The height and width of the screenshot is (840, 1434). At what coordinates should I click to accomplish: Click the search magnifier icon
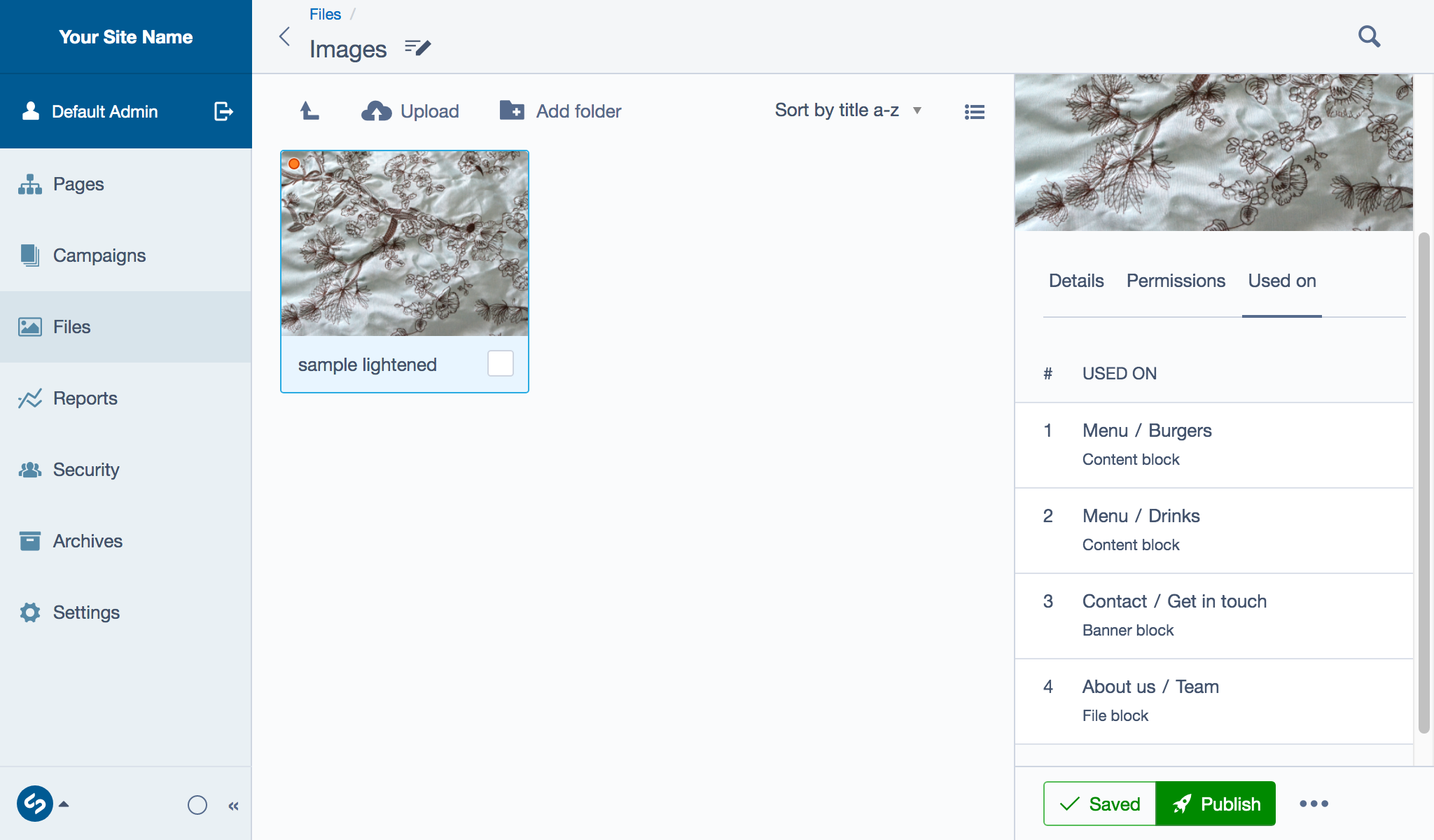pos(1369,36)
